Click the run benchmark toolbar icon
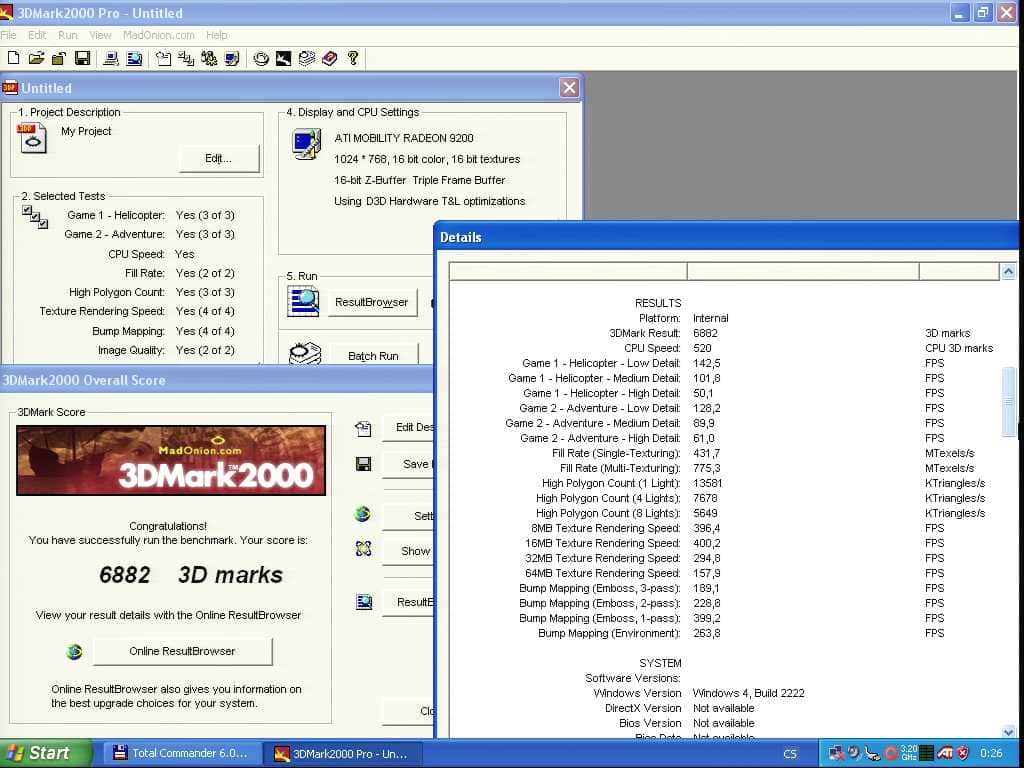This screenshot has height=768, width=1024. point(261,59)
